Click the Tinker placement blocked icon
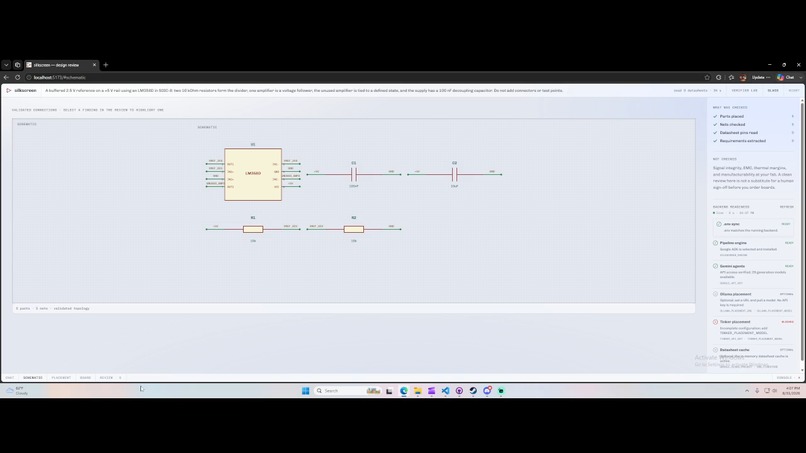 point(716,322)
